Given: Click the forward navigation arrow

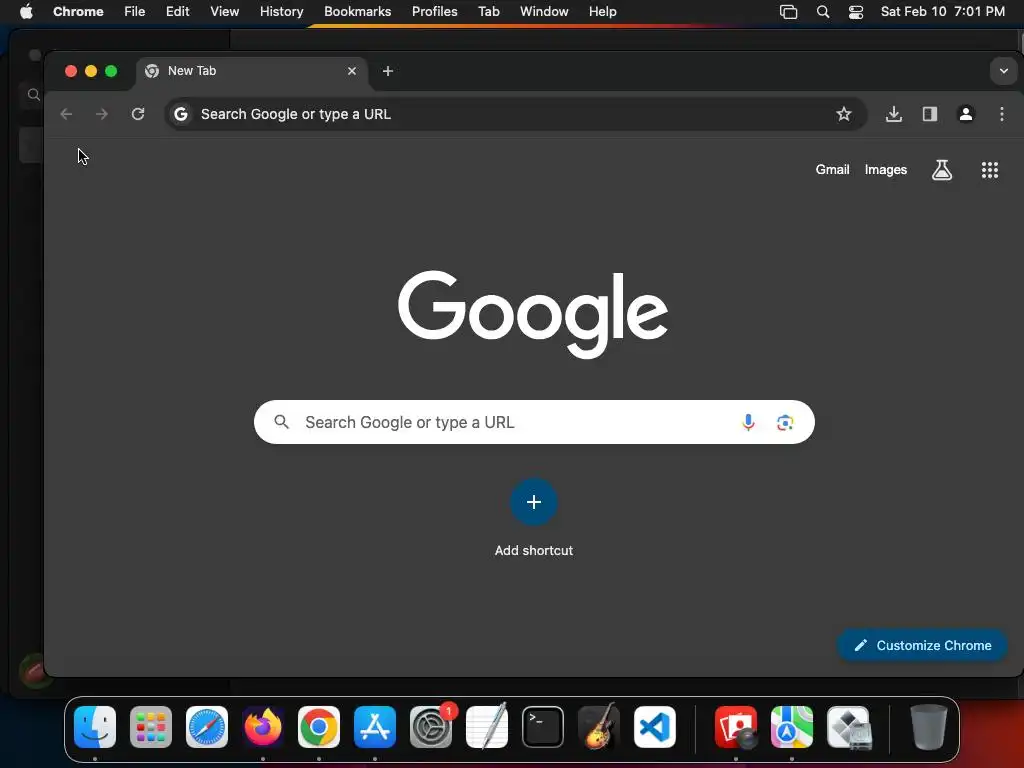Looking at the screenshot, I should [x=102, y=114].
